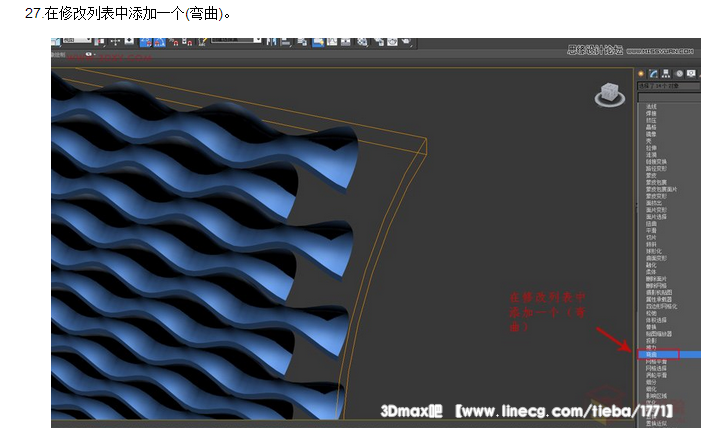Choose 法线 modifier from the list
This screenshot has width=702, height=428.
651,107
